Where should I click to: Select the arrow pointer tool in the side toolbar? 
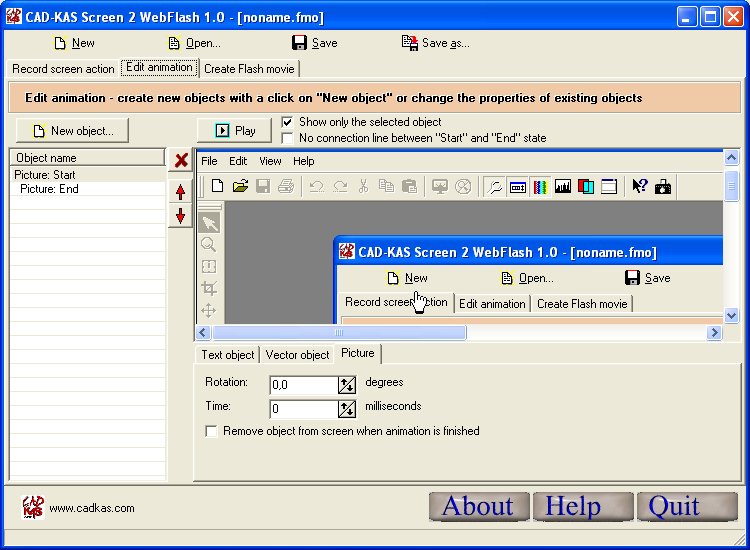pyautogui.click(x=209, y=223)
